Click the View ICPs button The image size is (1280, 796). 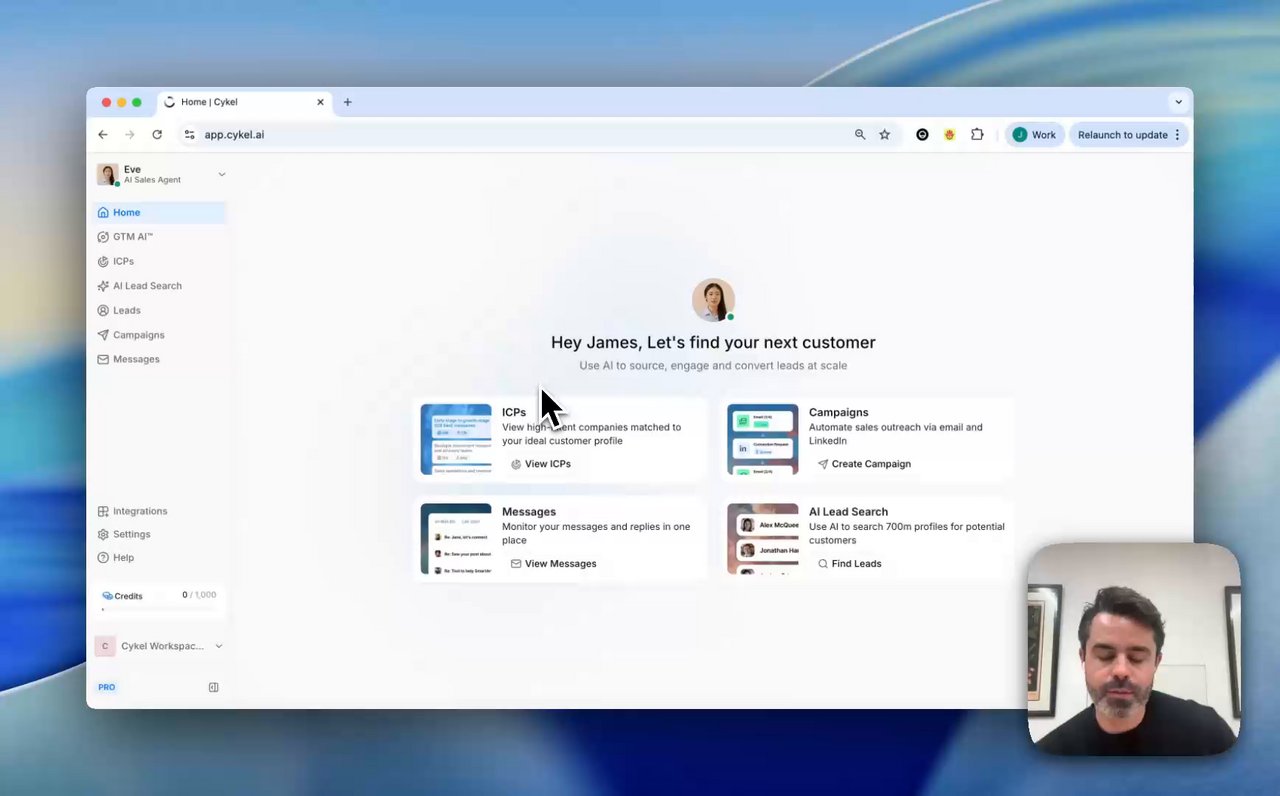[540, 464]
